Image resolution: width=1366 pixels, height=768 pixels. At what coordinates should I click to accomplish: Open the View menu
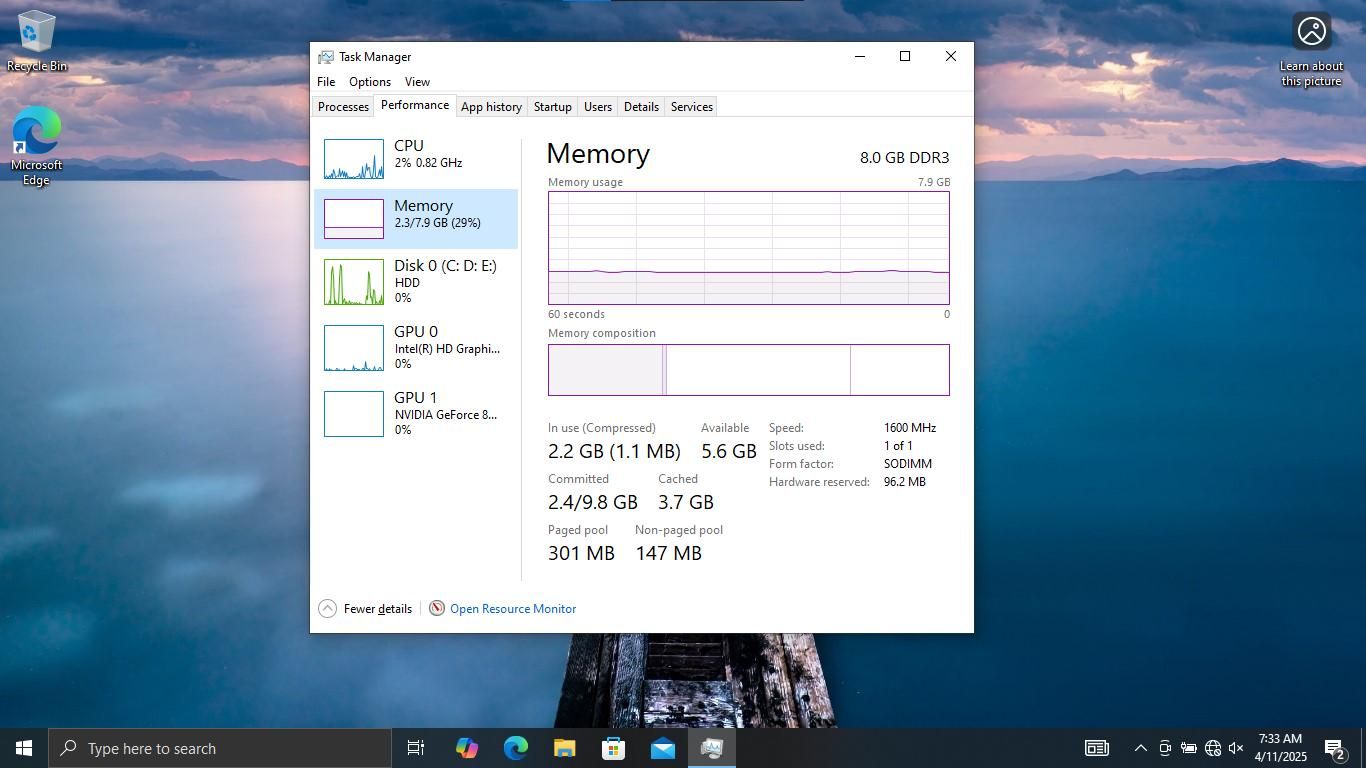(417, 82)
